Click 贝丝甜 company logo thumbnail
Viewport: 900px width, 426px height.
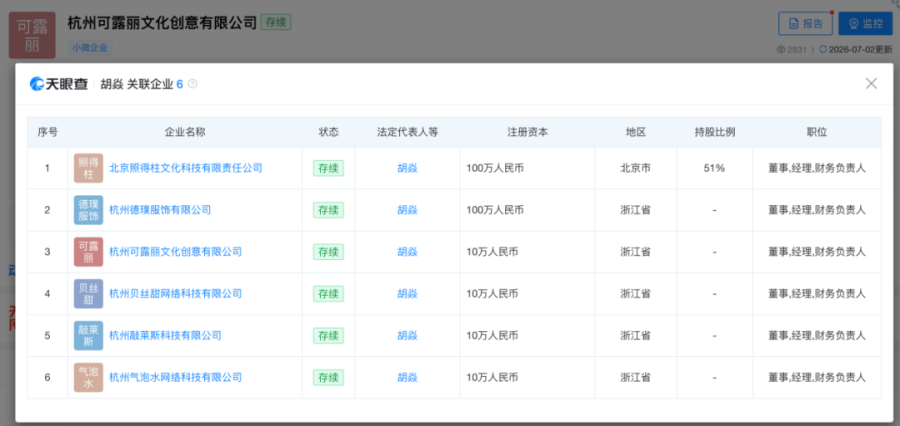[88, 294]
